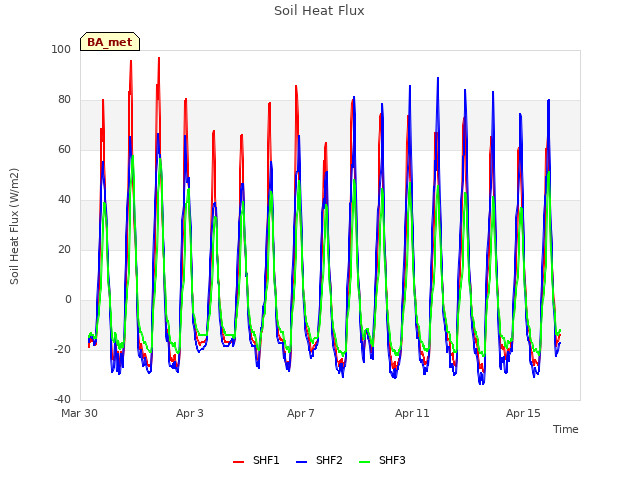Click the Apr 11 x-axis tick label
Screen dimensions: 640x480
pyautogui.click(x=412, y=413)
